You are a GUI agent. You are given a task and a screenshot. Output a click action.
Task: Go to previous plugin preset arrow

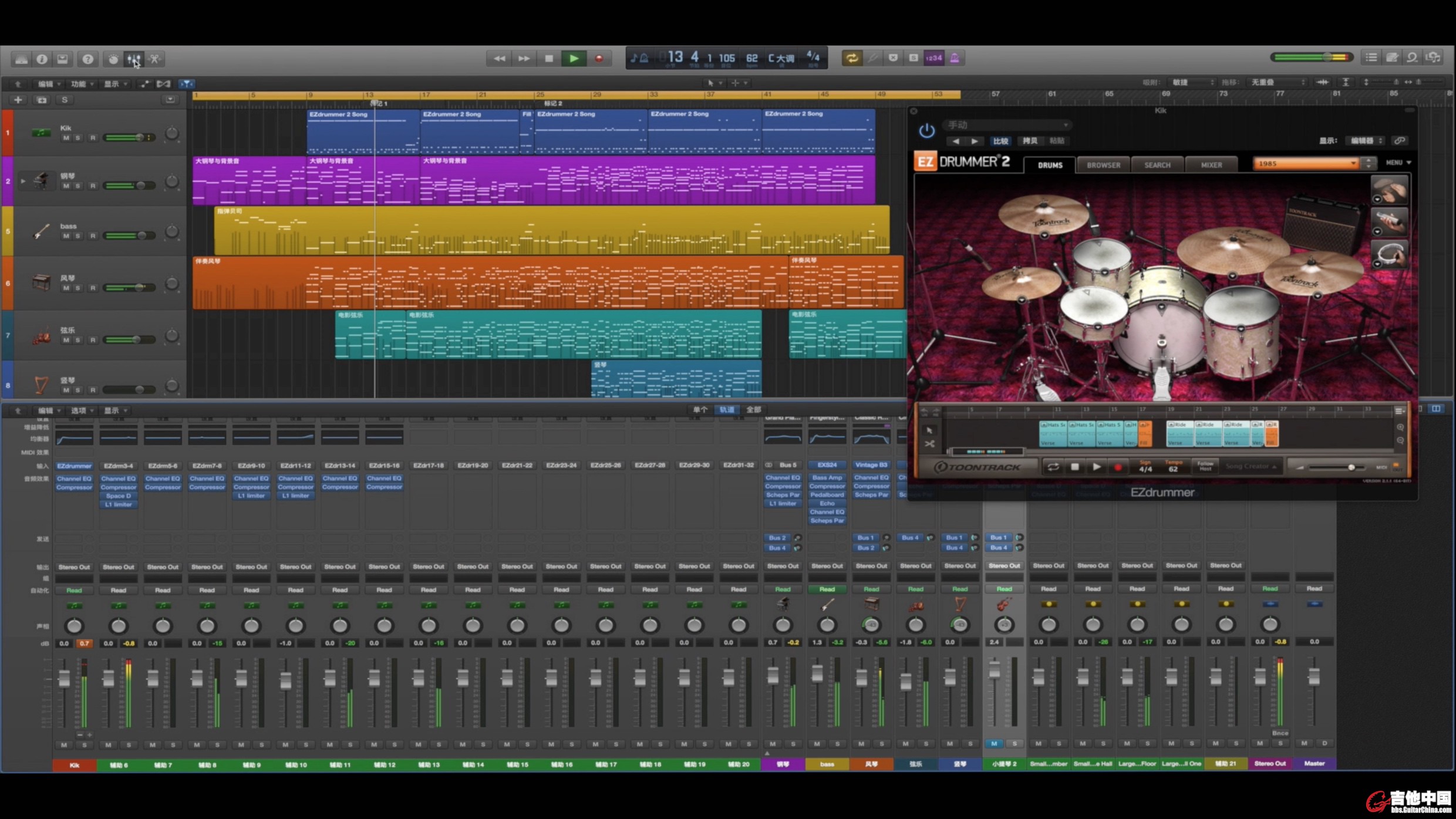[x=956, y=141]
